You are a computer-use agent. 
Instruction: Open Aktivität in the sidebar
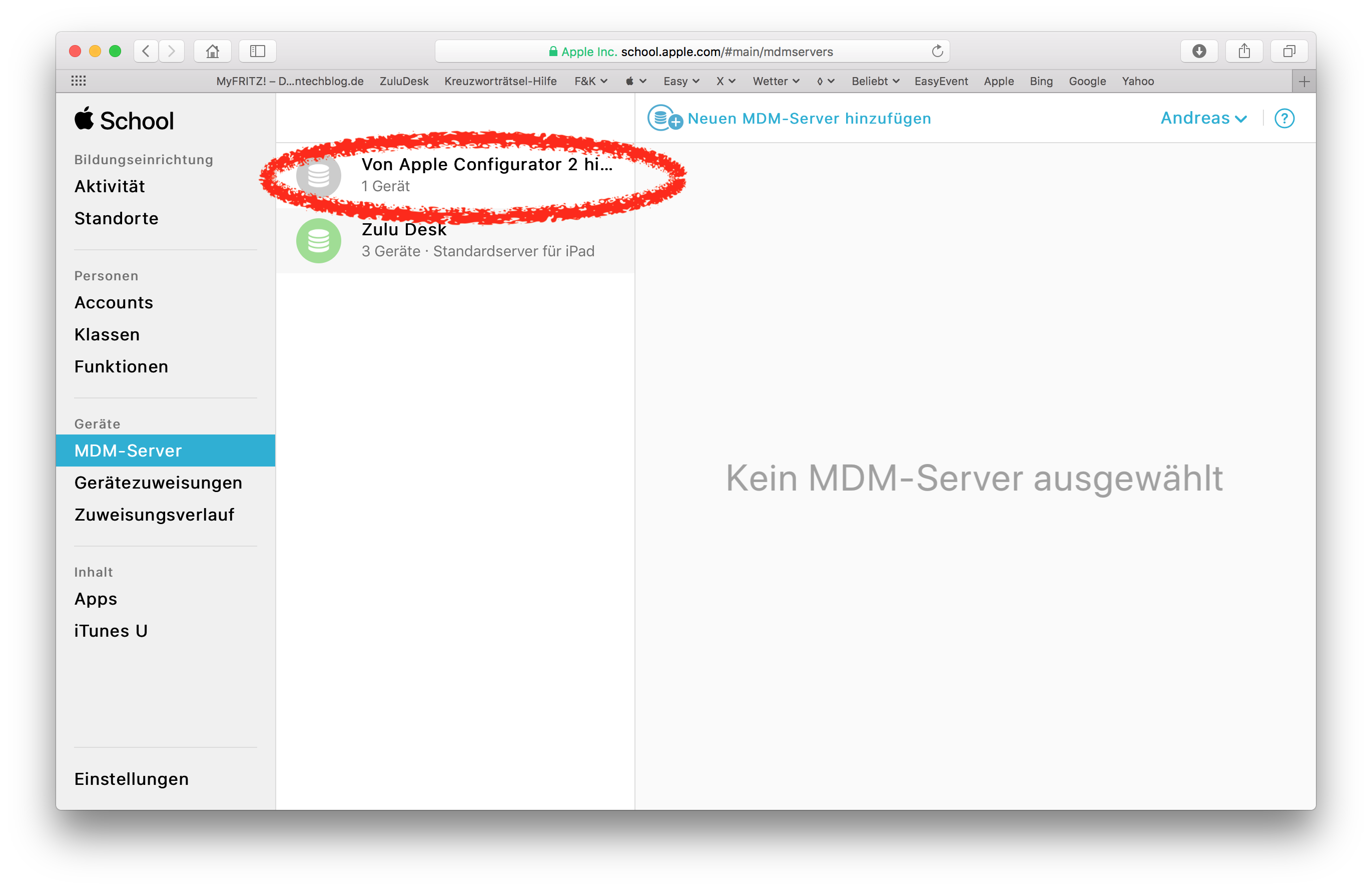(x=110, y=186)
